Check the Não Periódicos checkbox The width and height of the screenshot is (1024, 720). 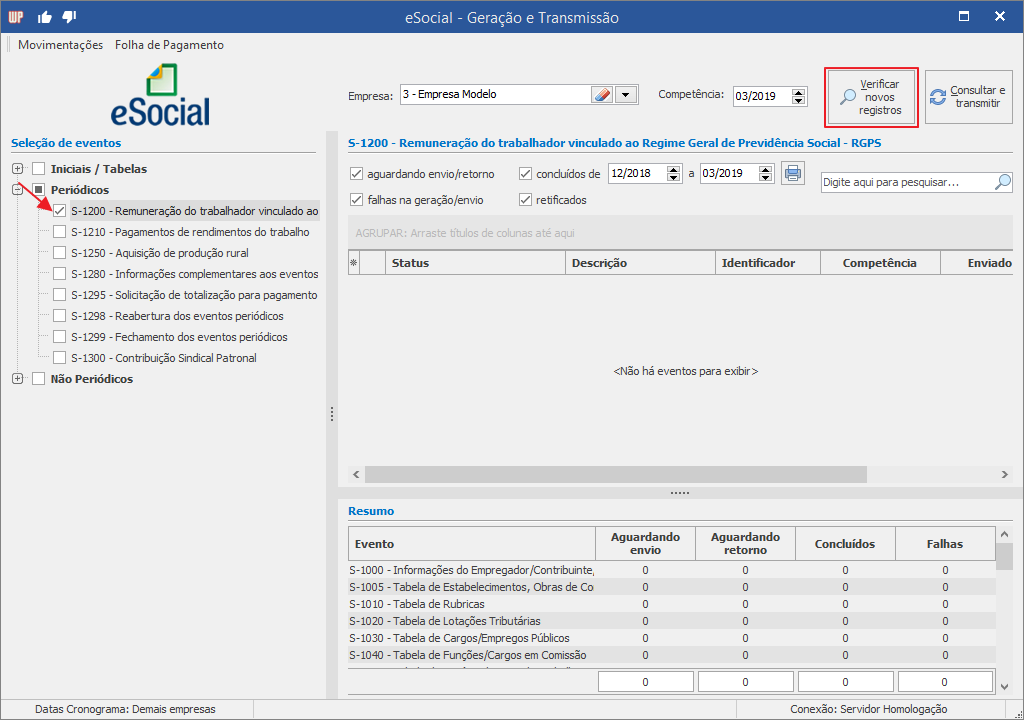click(39, 378)
